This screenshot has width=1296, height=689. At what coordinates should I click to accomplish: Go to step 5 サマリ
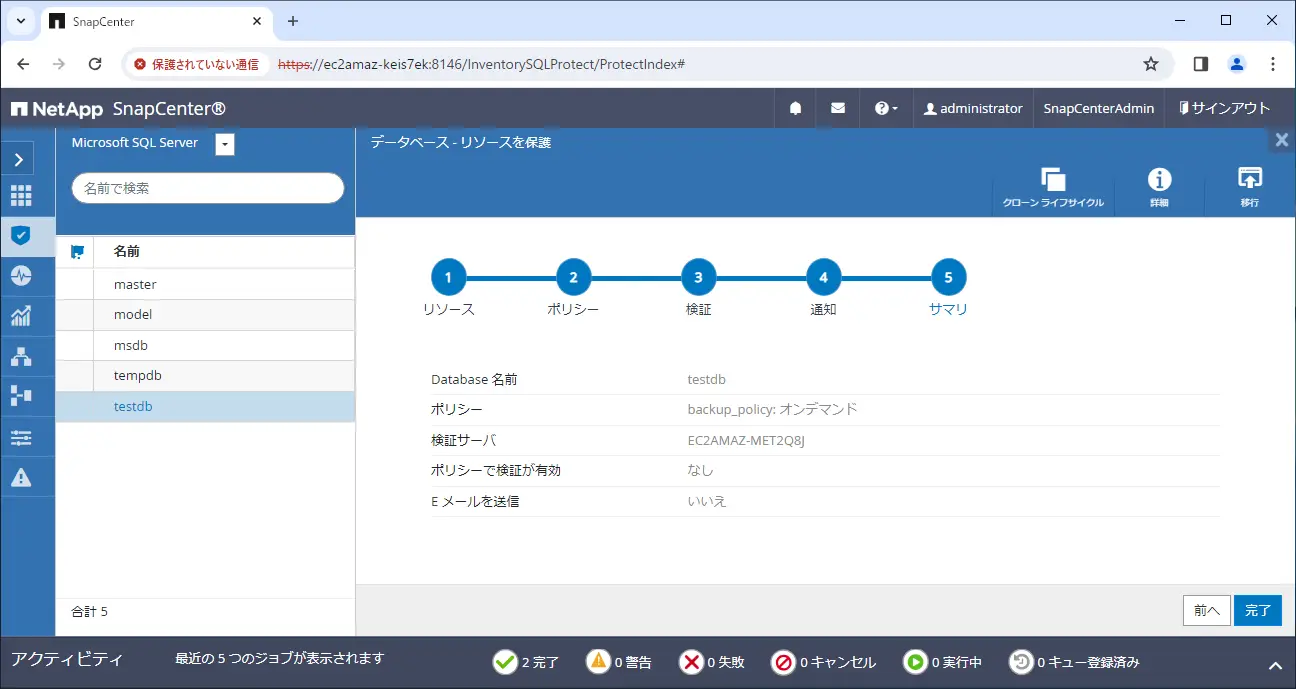point(949,277)
